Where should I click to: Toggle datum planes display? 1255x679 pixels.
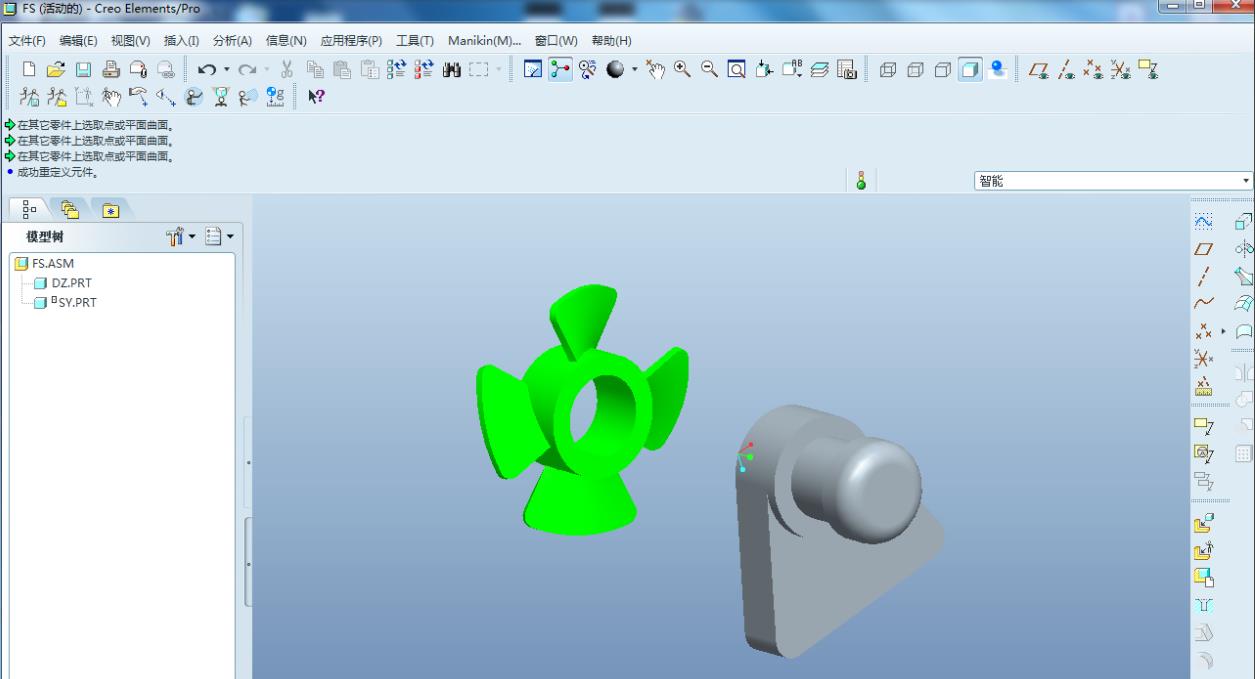[x=1039, y=70]
